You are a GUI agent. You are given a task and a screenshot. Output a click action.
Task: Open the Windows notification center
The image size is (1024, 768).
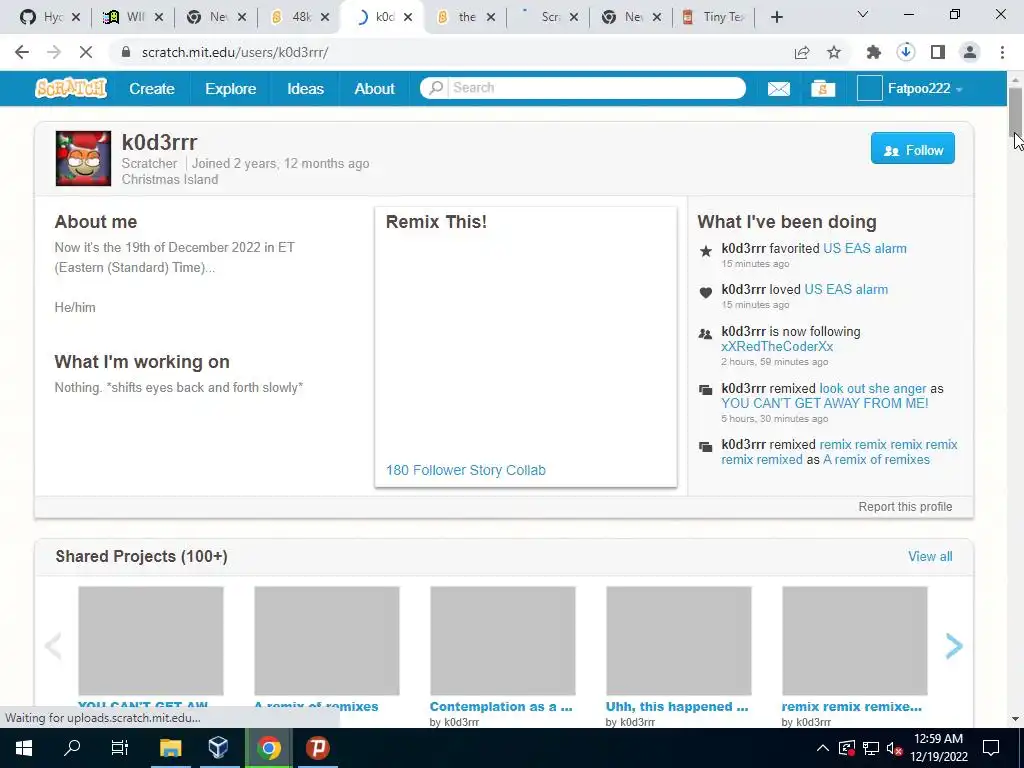coord(991,748)
